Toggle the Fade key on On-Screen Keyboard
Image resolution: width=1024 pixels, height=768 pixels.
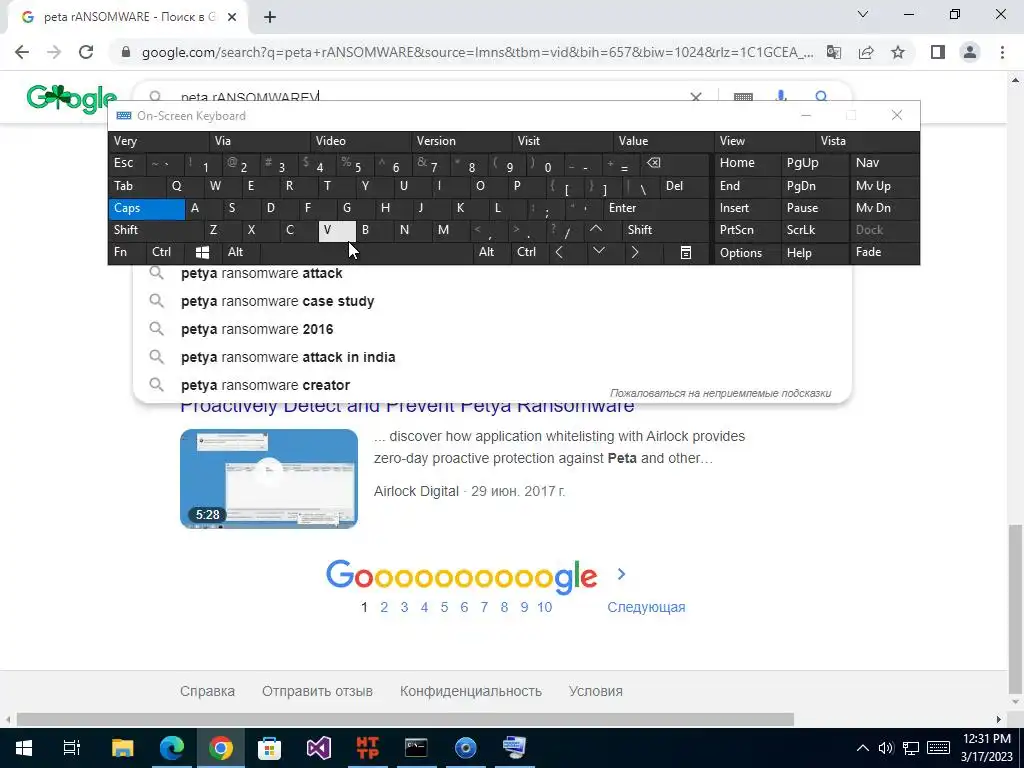click(x=884, y=252)
